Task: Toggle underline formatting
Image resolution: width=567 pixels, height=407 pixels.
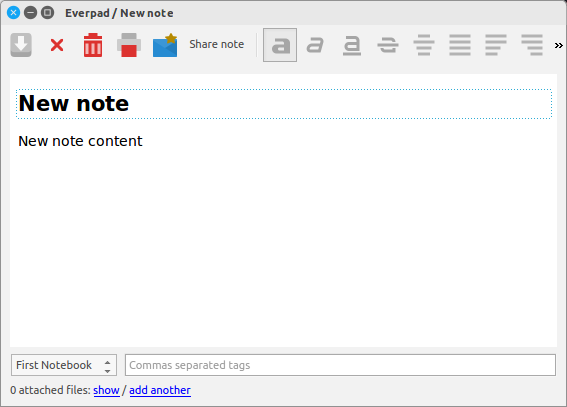Action: pyautogui.click(x=352, y=46)
